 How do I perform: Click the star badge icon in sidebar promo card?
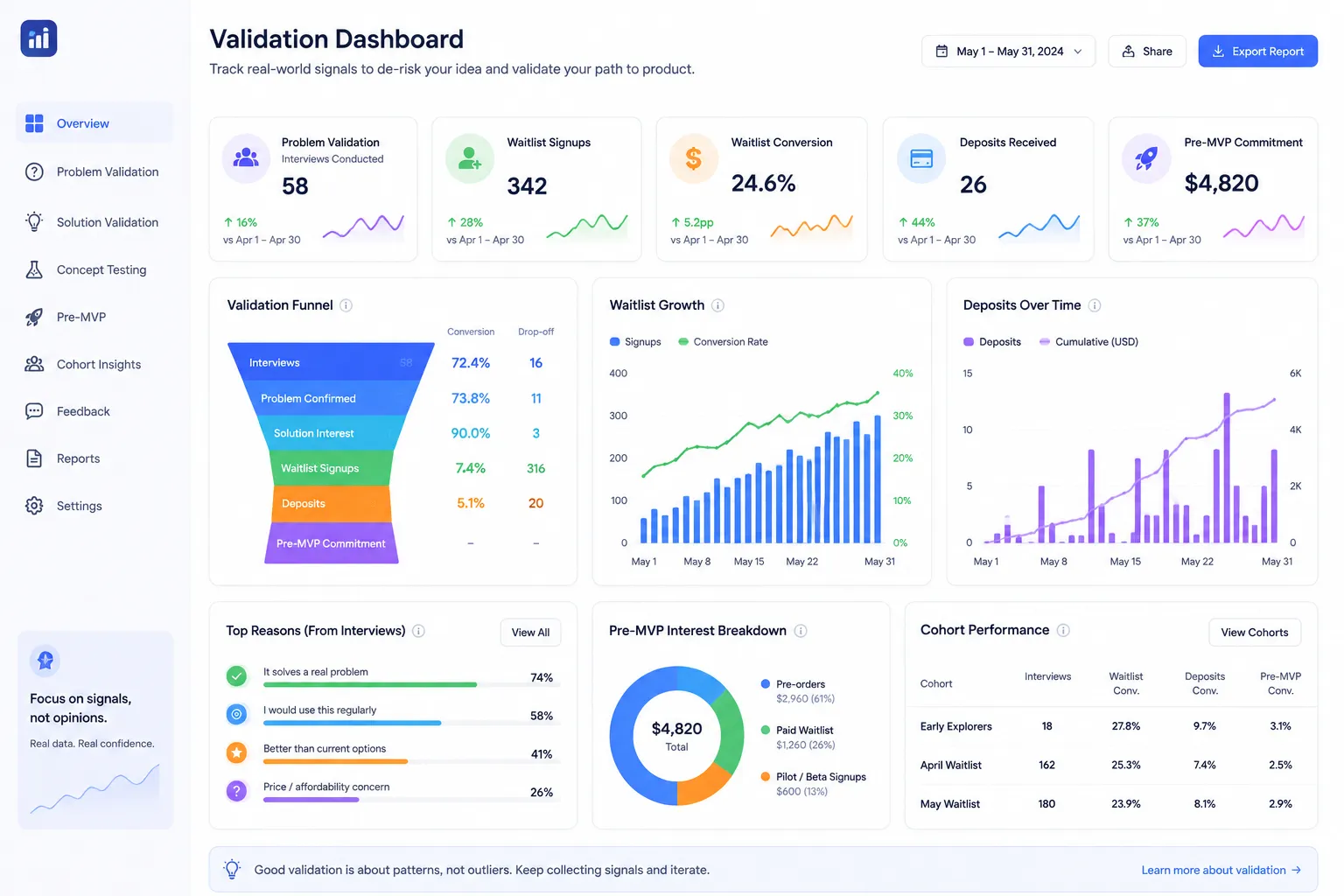[45, 661]
